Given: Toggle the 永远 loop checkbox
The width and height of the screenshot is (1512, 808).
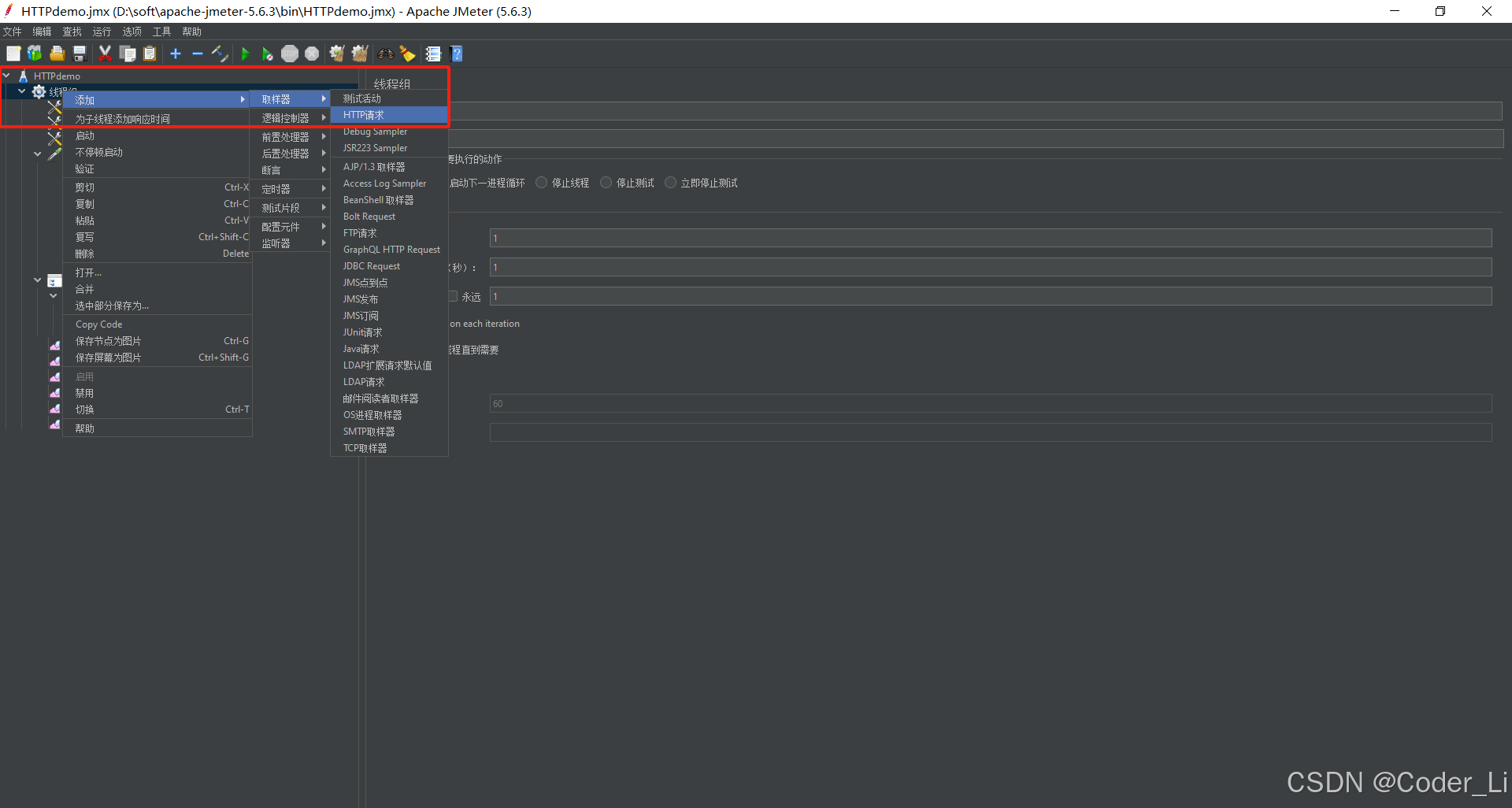Looking at the screenshot, I should (x=453, y=296).
